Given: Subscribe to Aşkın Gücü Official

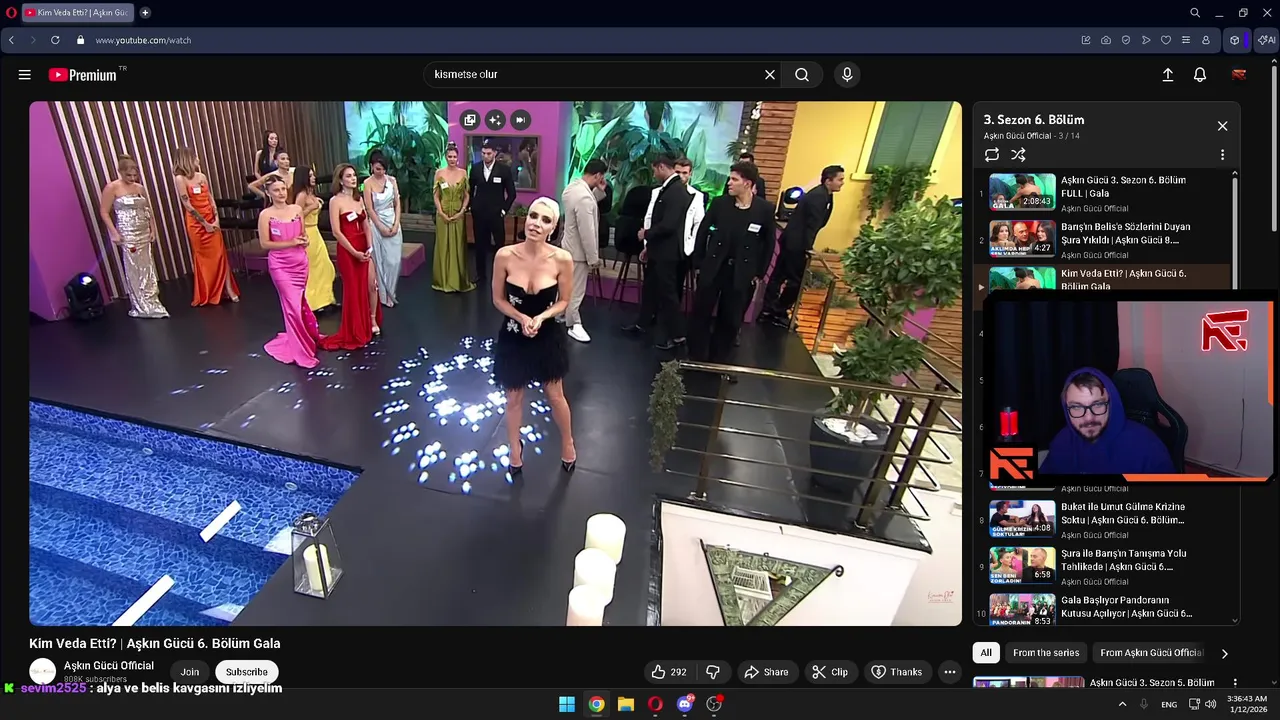Looking at the screenshot, I should (247, 672).
